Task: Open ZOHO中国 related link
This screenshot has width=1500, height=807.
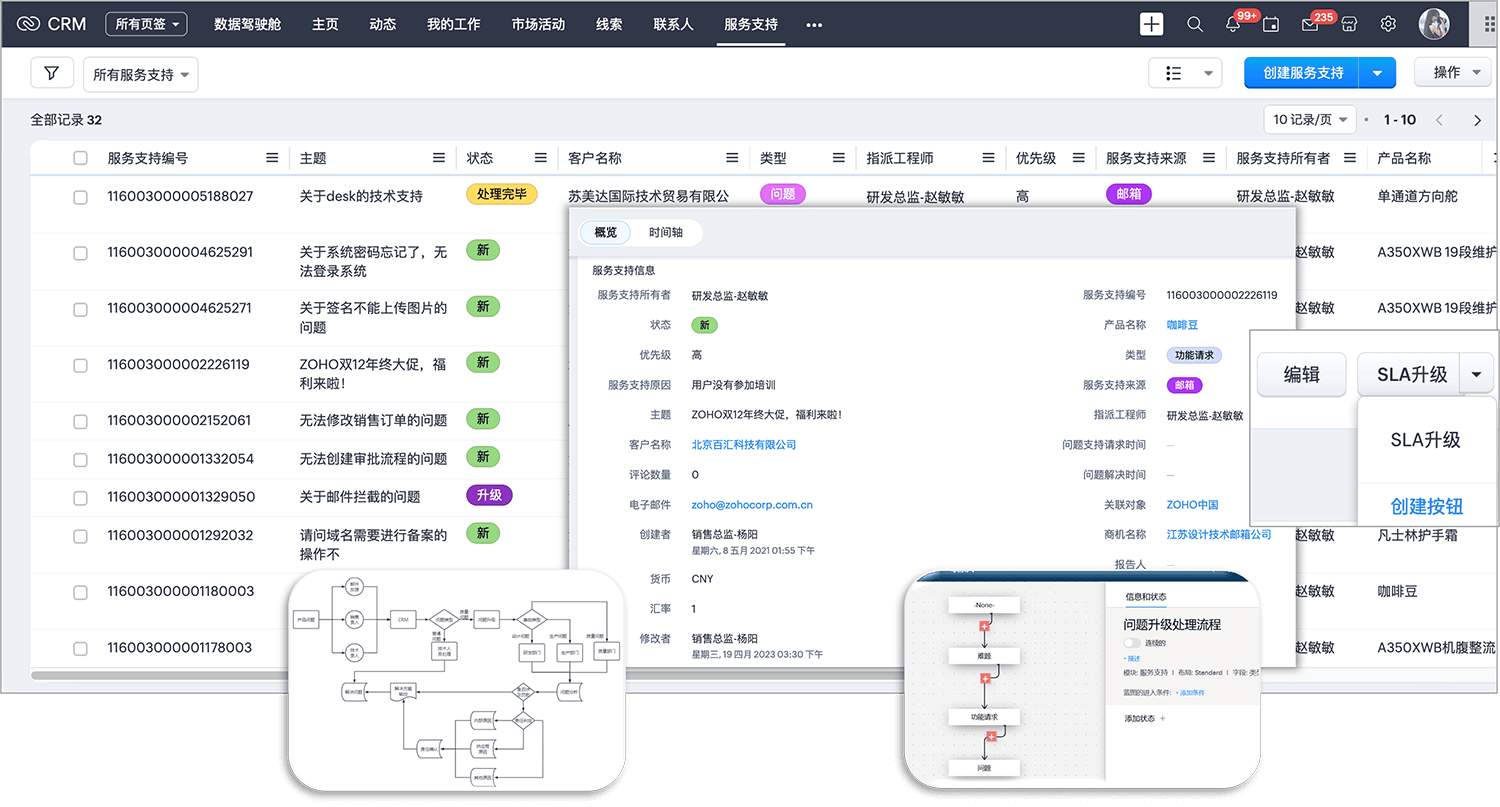Action: click(1192, 505)
